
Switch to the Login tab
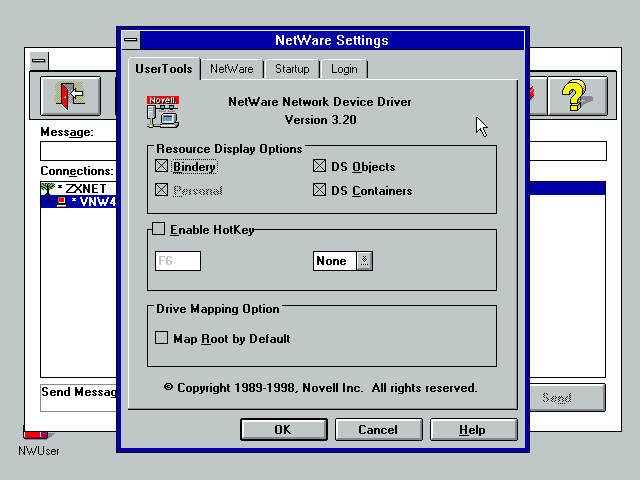tap(344, 69)
